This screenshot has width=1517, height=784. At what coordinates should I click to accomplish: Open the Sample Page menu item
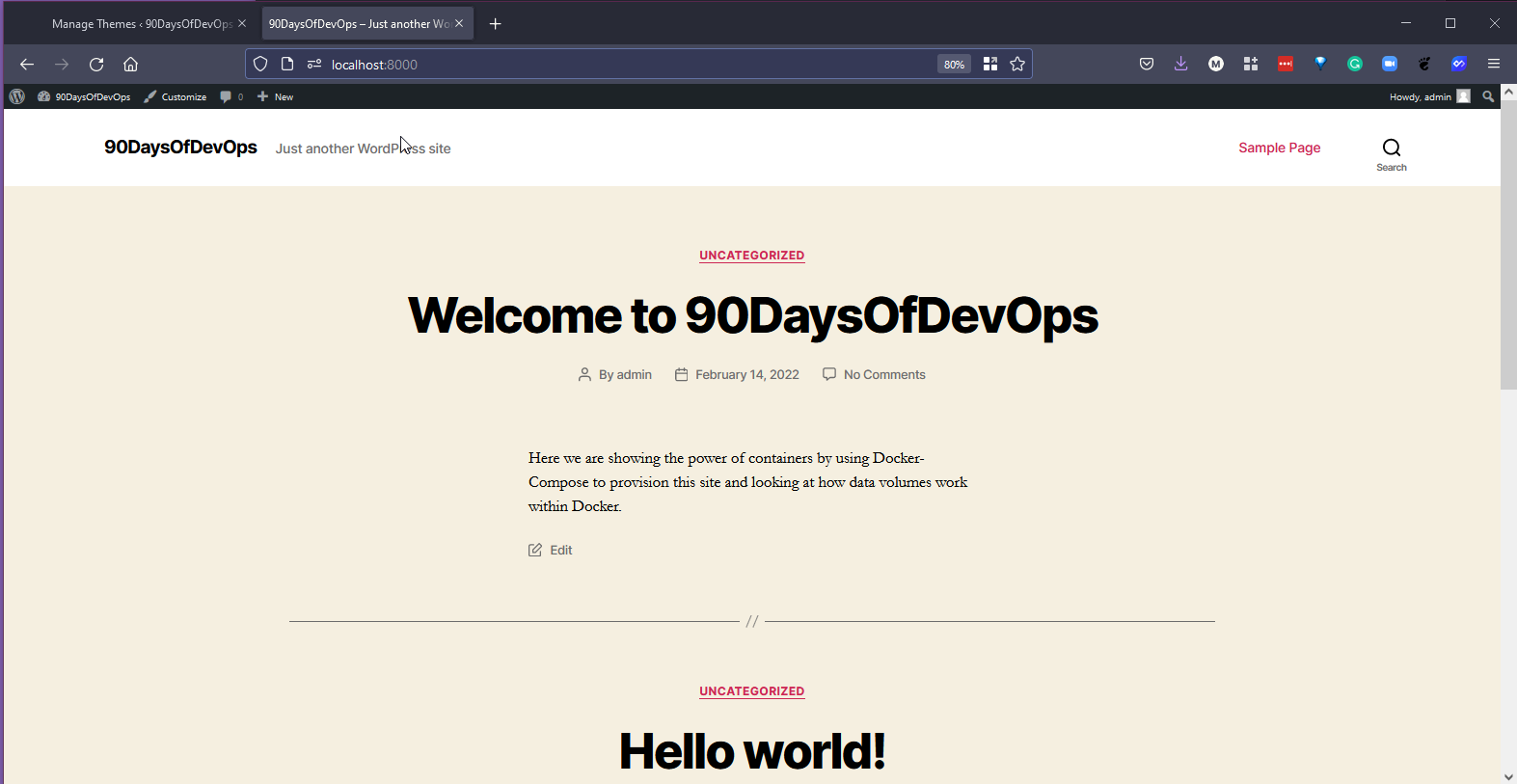point(1279,148)
